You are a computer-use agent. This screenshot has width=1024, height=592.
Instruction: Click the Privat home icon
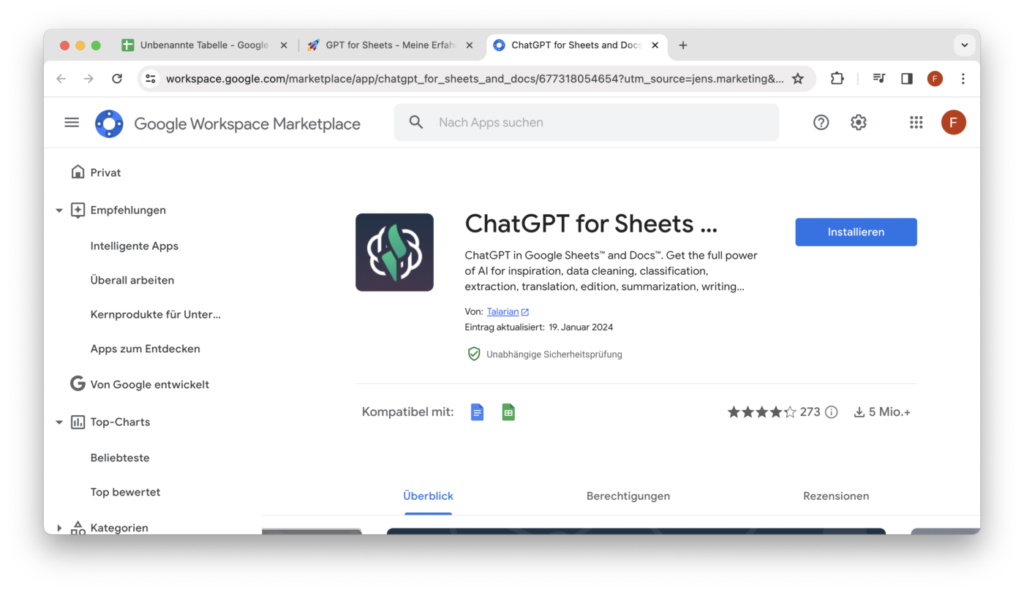pyautogui.click(x=78, y=172)
